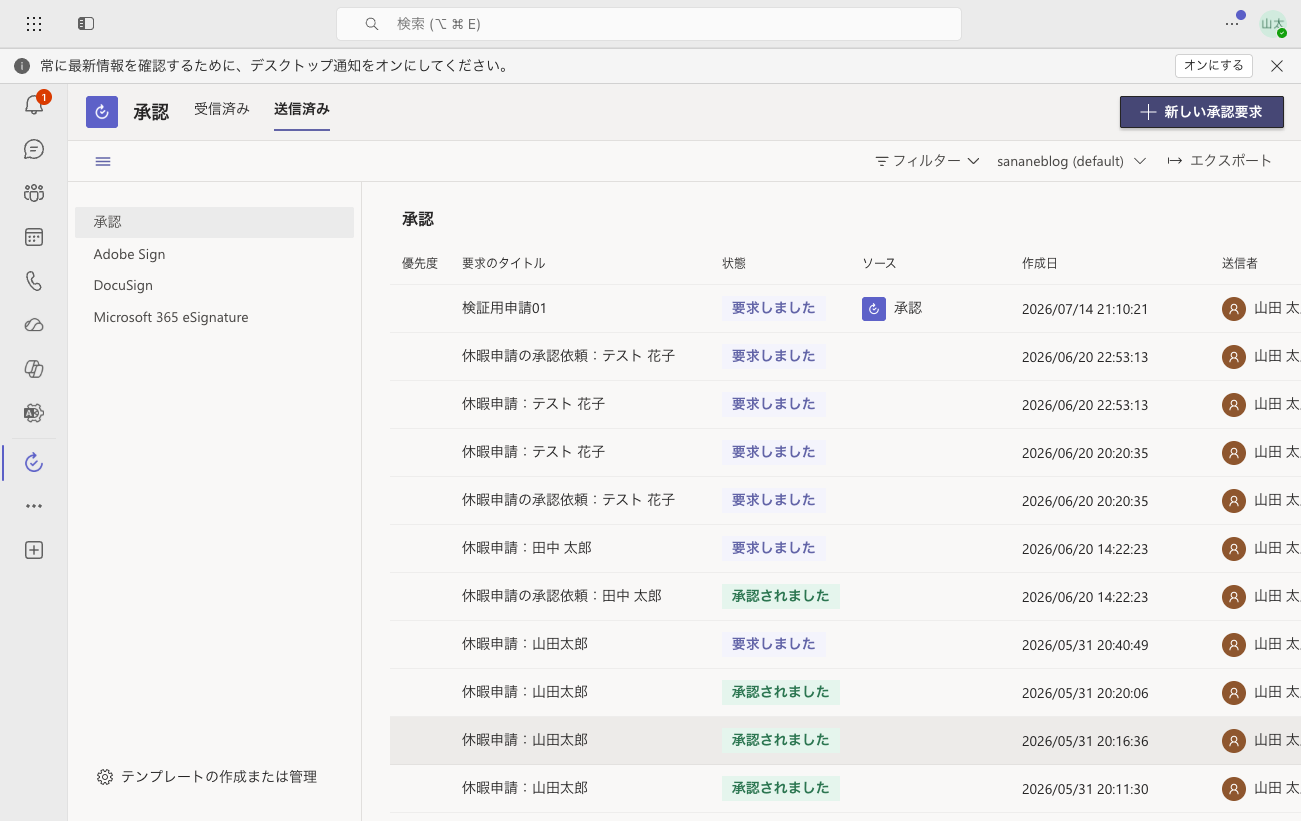Open the Activity bell notifications

click(34, 105)
